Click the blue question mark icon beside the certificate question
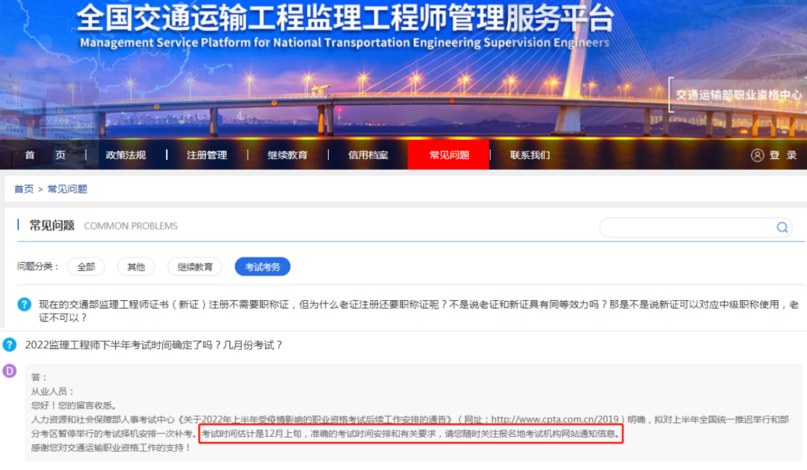This screenshot has width=807, height=470. (24, 304)
